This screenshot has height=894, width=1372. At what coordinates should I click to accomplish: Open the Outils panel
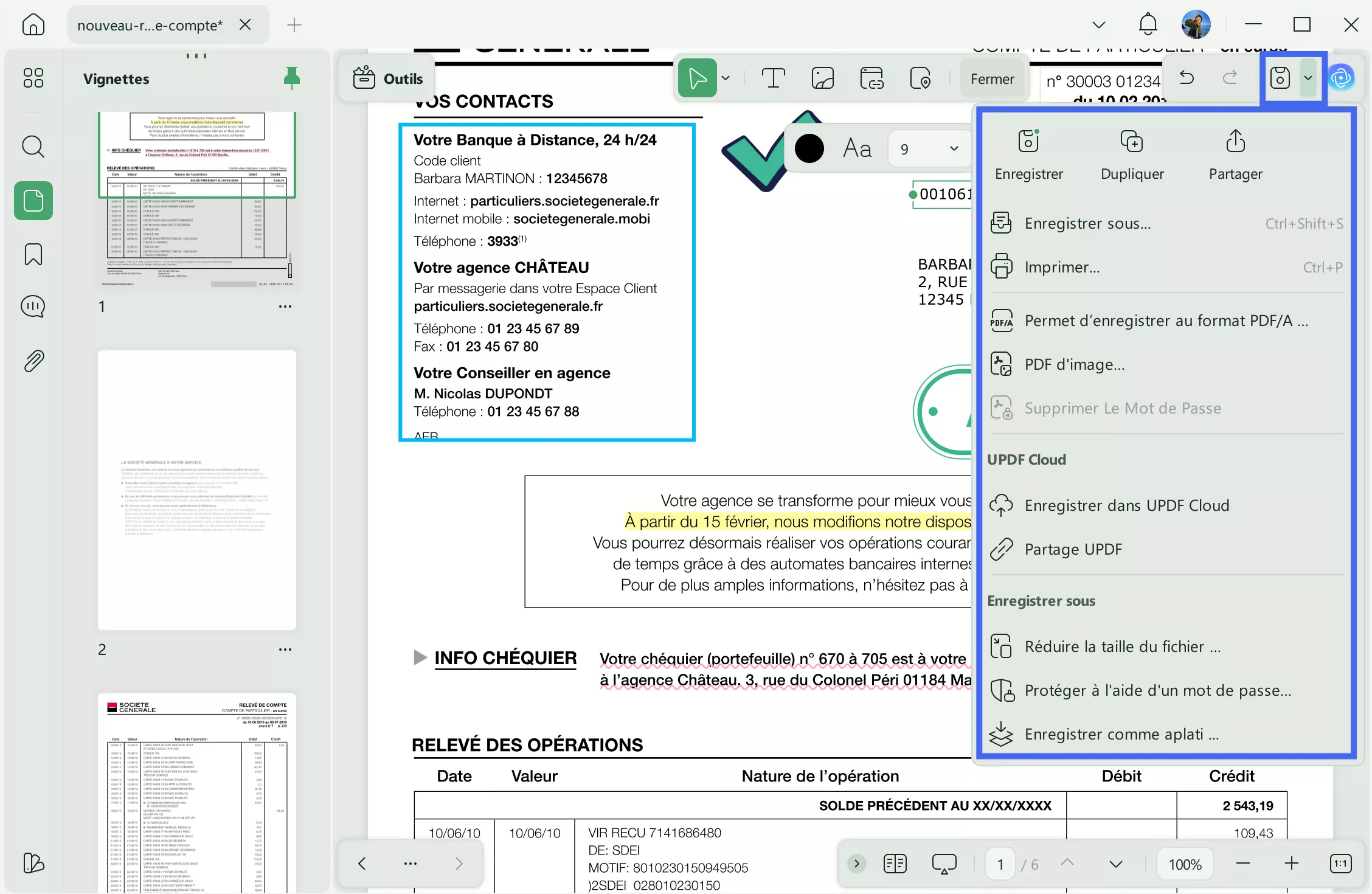click(386, 78)
